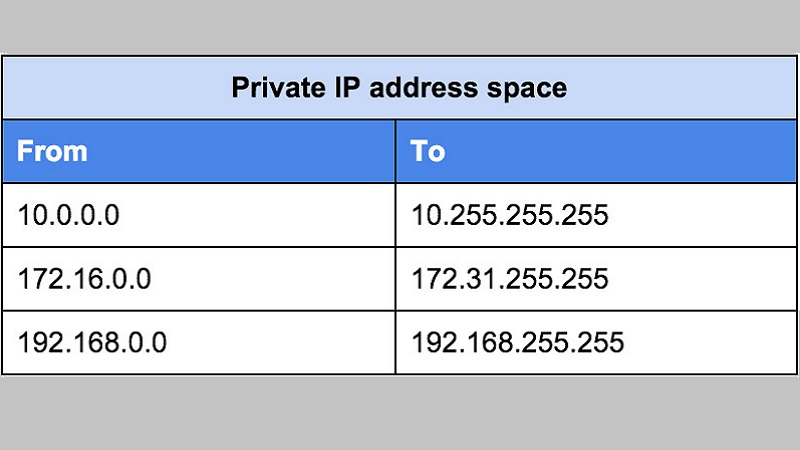Click the "Private IP address space" title

coord(399,88)
